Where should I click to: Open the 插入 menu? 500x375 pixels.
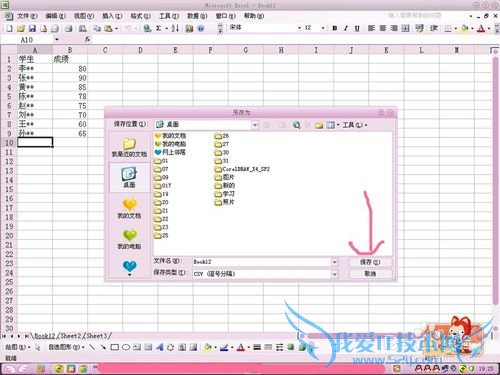coord(112,16)
